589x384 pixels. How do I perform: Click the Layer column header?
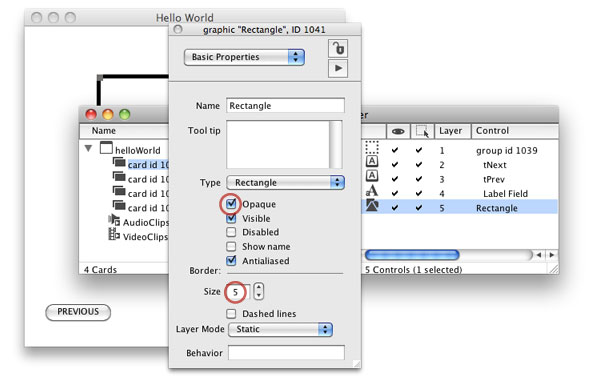(452, 131)
